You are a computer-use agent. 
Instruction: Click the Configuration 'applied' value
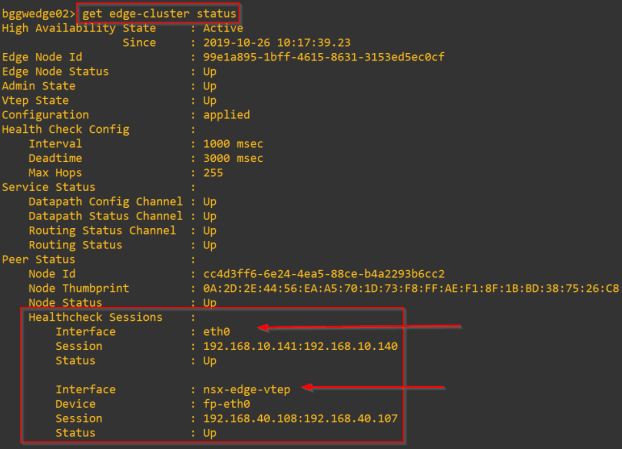point(226,115)
